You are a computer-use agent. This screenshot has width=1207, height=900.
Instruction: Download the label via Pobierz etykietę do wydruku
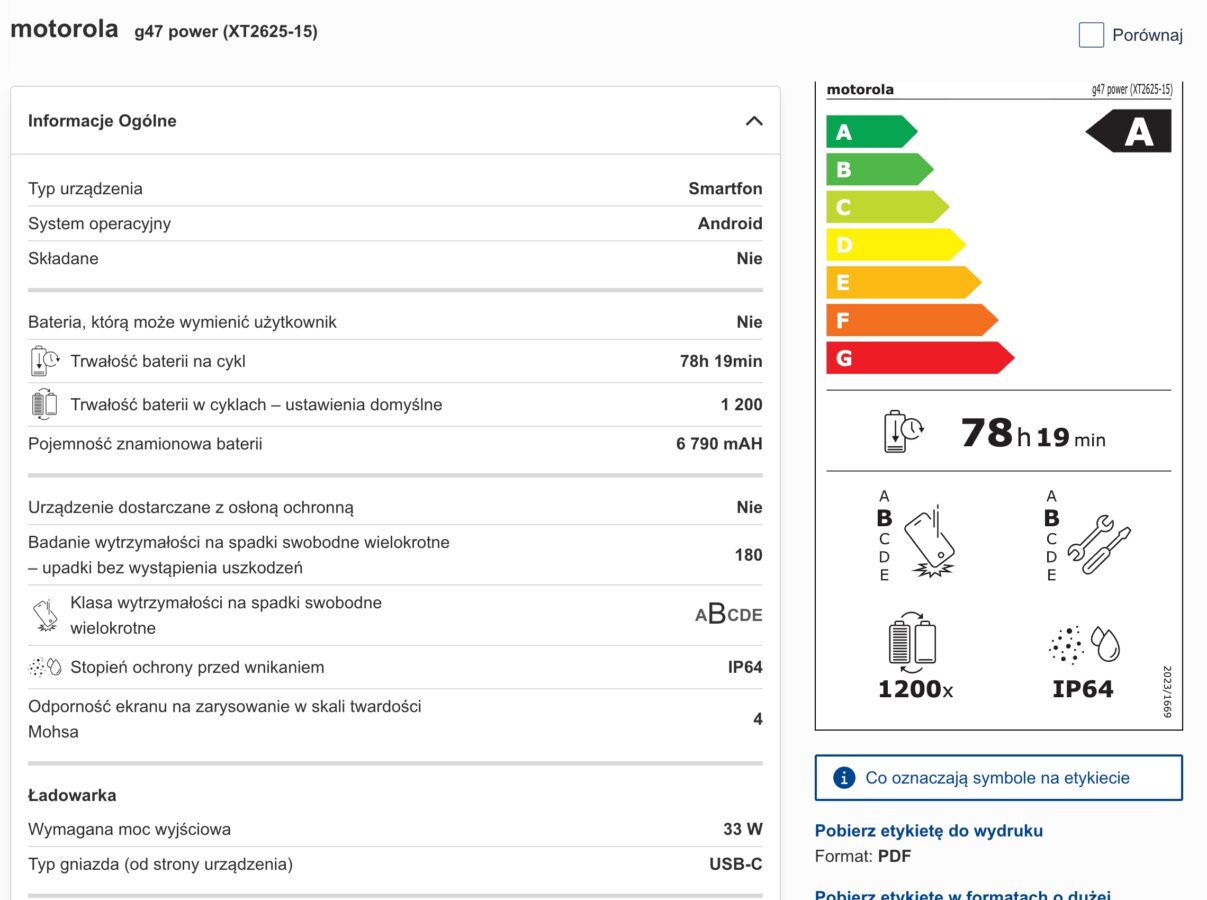[x=929, y=831]
